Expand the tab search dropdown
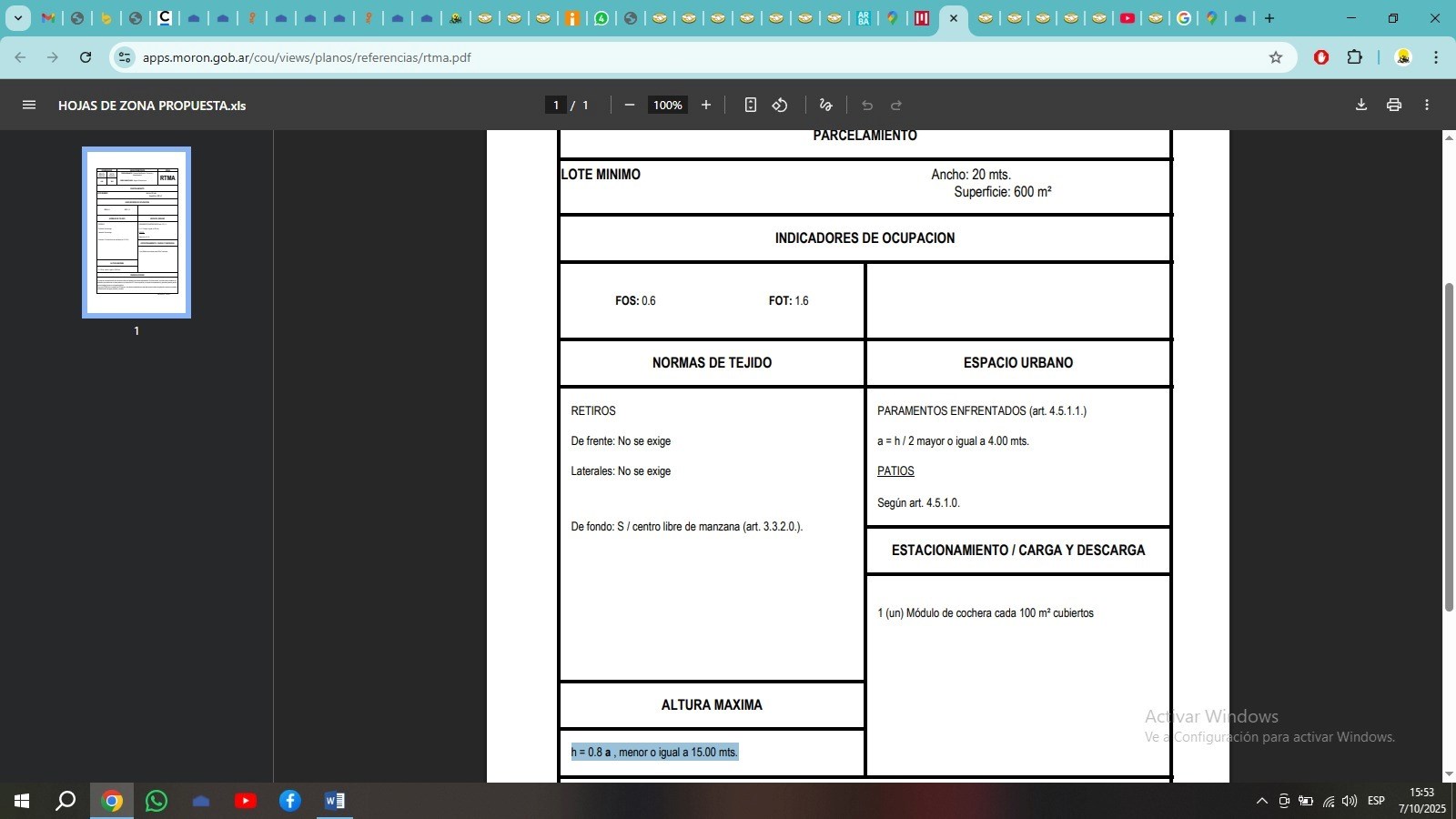 pos(17,18)
